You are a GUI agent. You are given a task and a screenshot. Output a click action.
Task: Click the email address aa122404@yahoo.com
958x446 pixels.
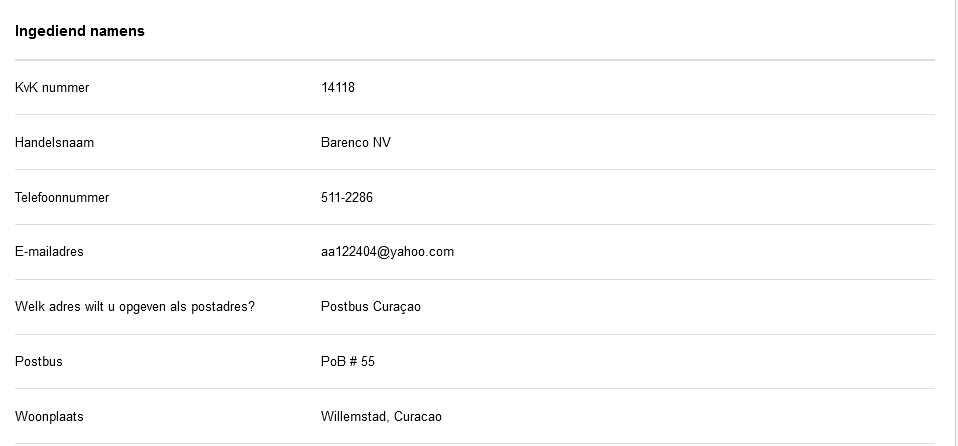tap(387, 252)
